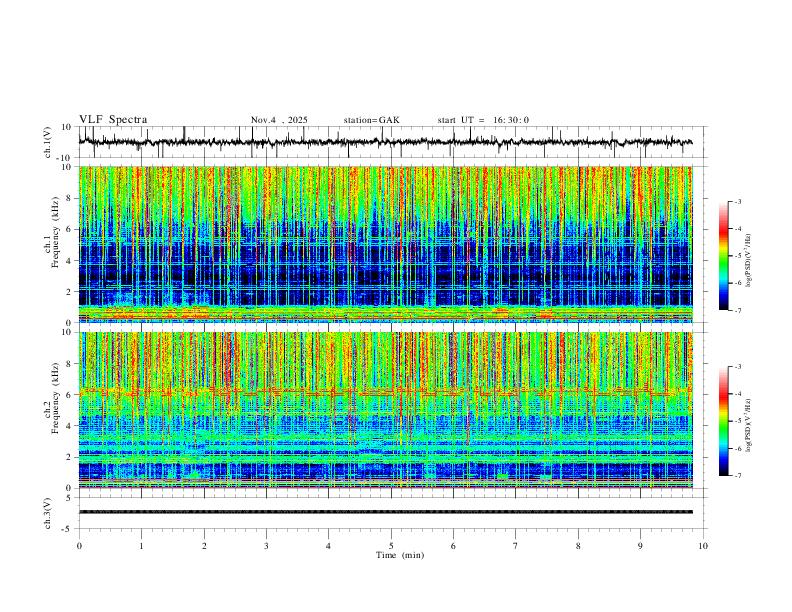Click the '-10' tick on the ch.1(V) axis
This screenshot has height=612, width=792.
[x=65, y=158]
